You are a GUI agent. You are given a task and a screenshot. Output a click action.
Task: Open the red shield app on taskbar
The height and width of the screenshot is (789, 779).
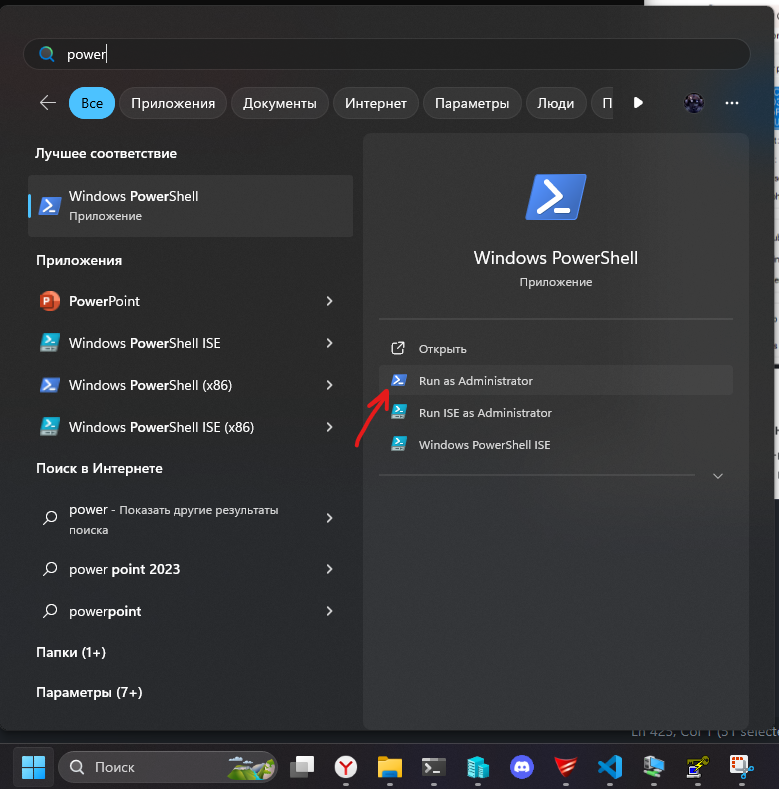566,767
